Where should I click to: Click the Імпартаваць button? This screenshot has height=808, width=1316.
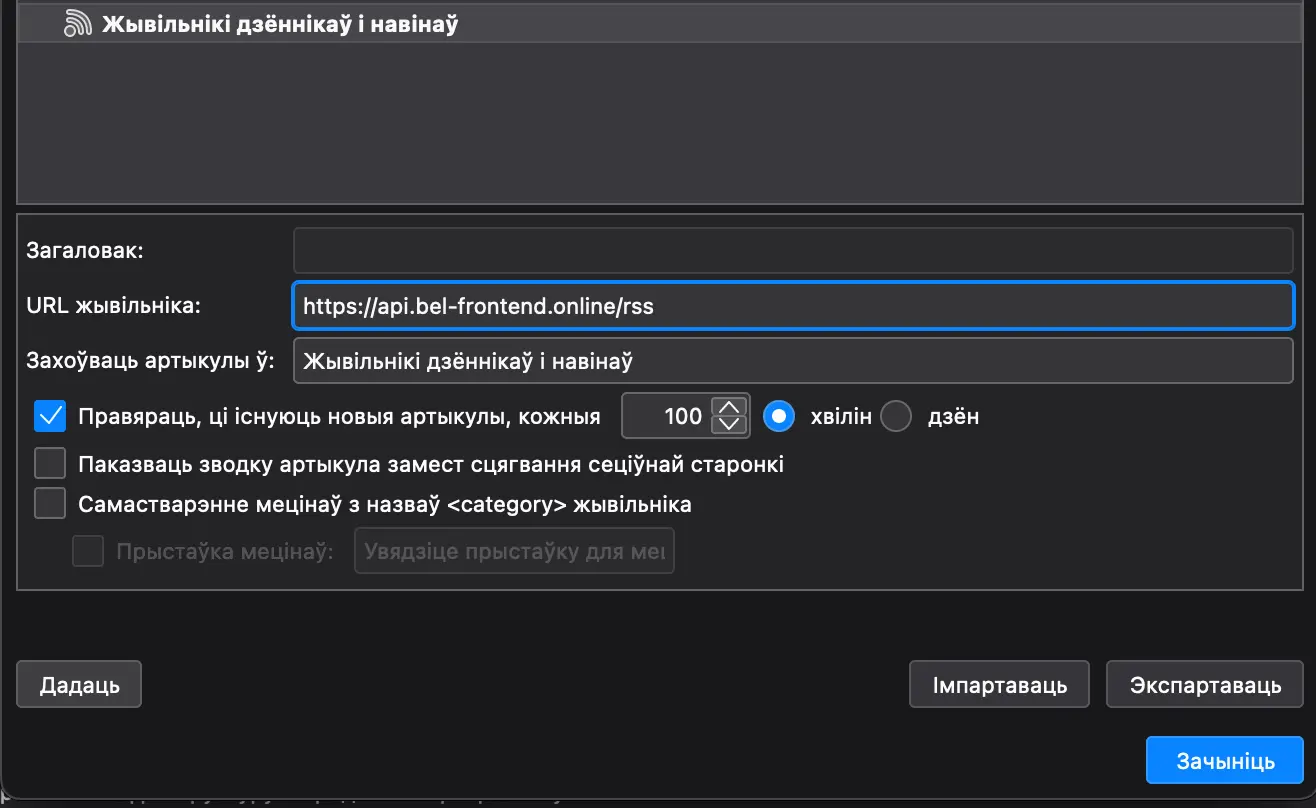click(x=999, y=685)
